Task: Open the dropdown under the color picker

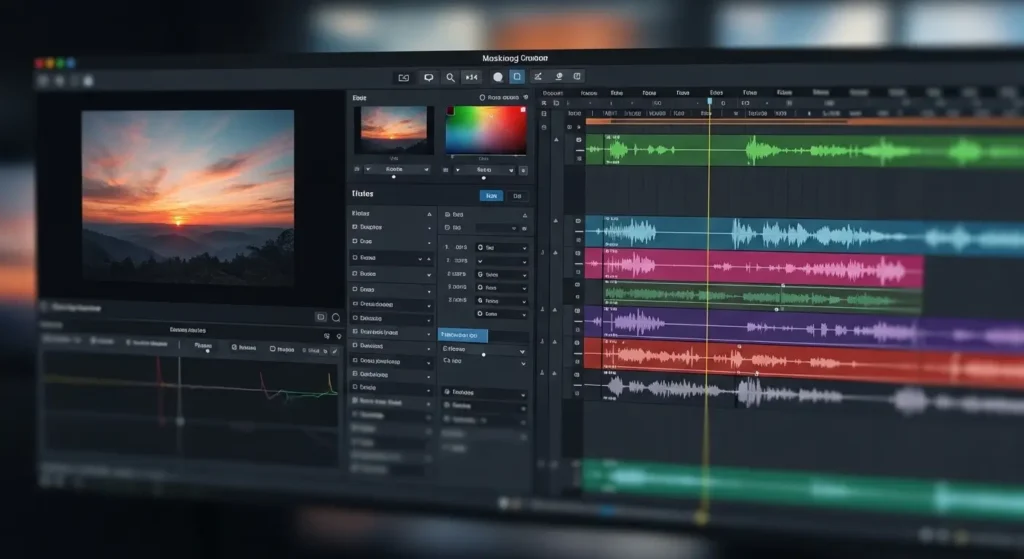Action: click(484, 170)
